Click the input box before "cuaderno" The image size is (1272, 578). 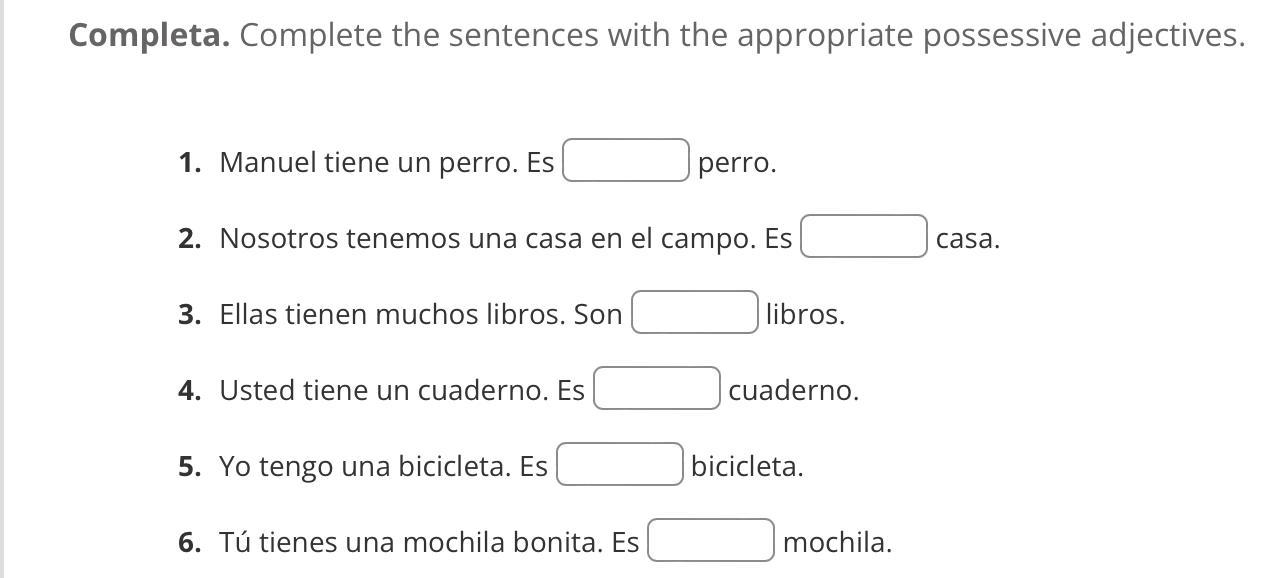pyautogui.click(x=657, y=389)
